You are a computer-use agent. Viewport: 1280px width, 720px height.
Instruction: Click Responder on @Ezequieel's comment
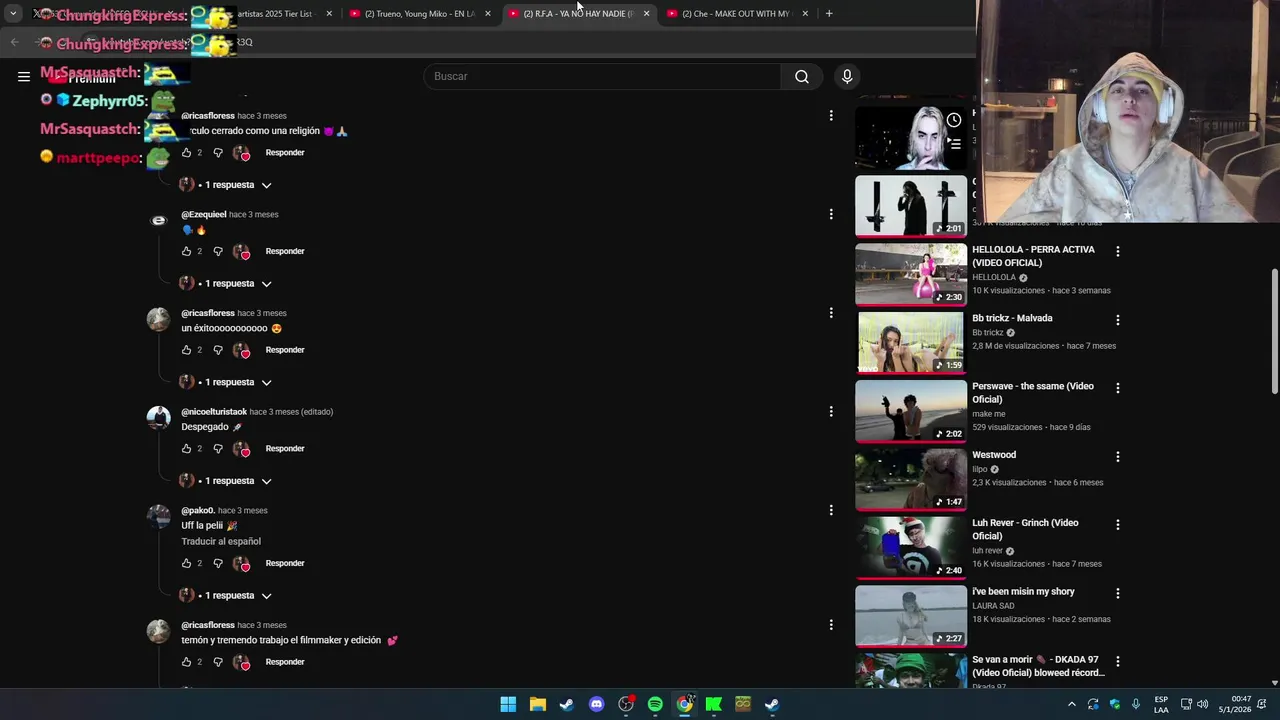[285, 251]
